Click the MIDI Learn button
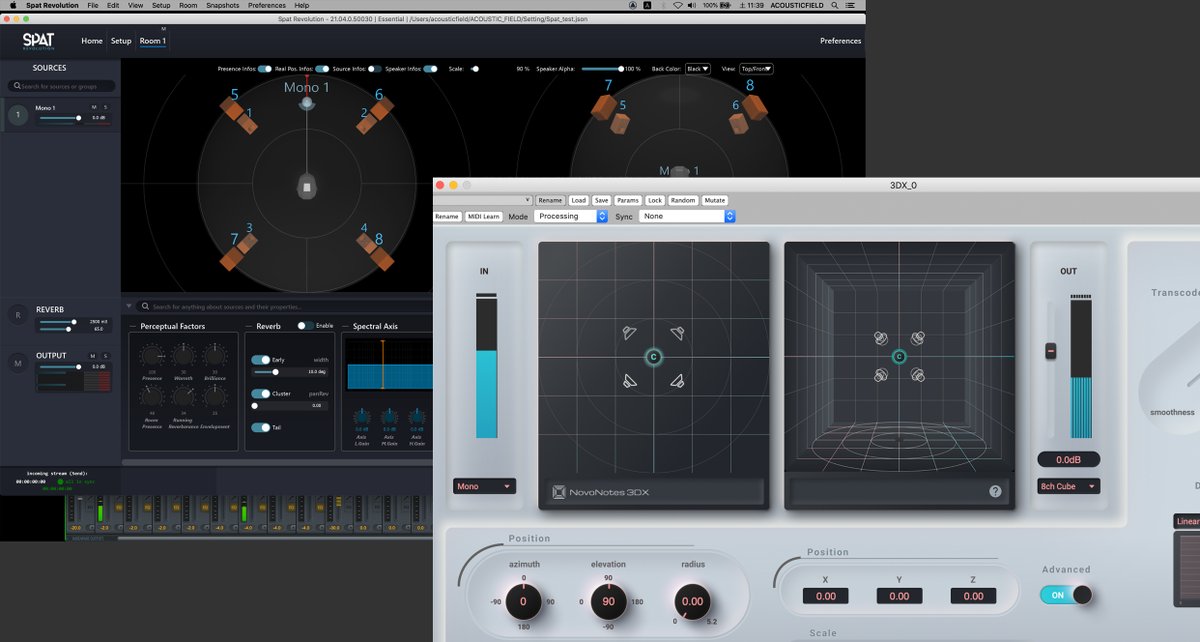This screenshot has height=642, width=1200. (483, 216)
